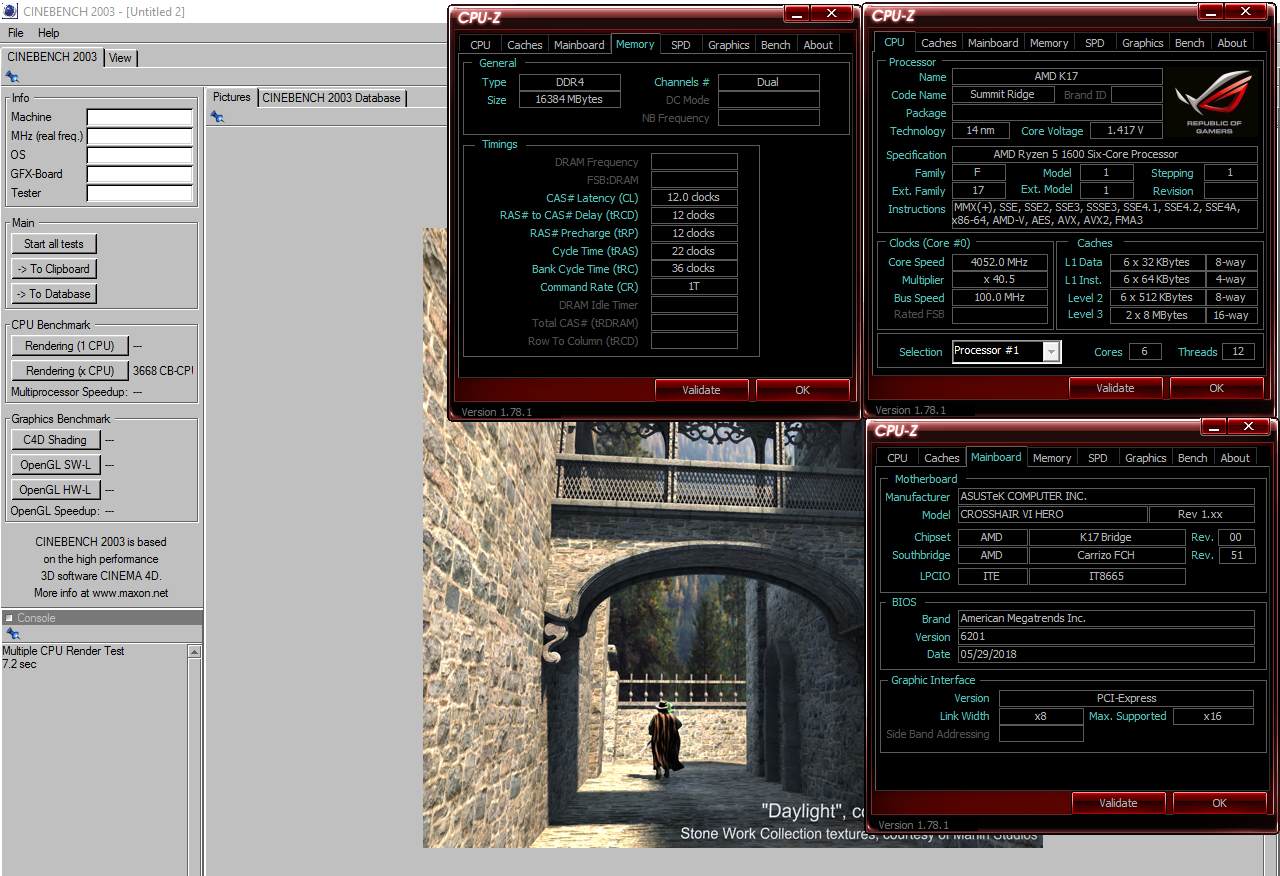Viewport: 1280px width, 876px height.
Task: Open CPU tab in CPU-Z Memory window
Action: pos(480,45)
